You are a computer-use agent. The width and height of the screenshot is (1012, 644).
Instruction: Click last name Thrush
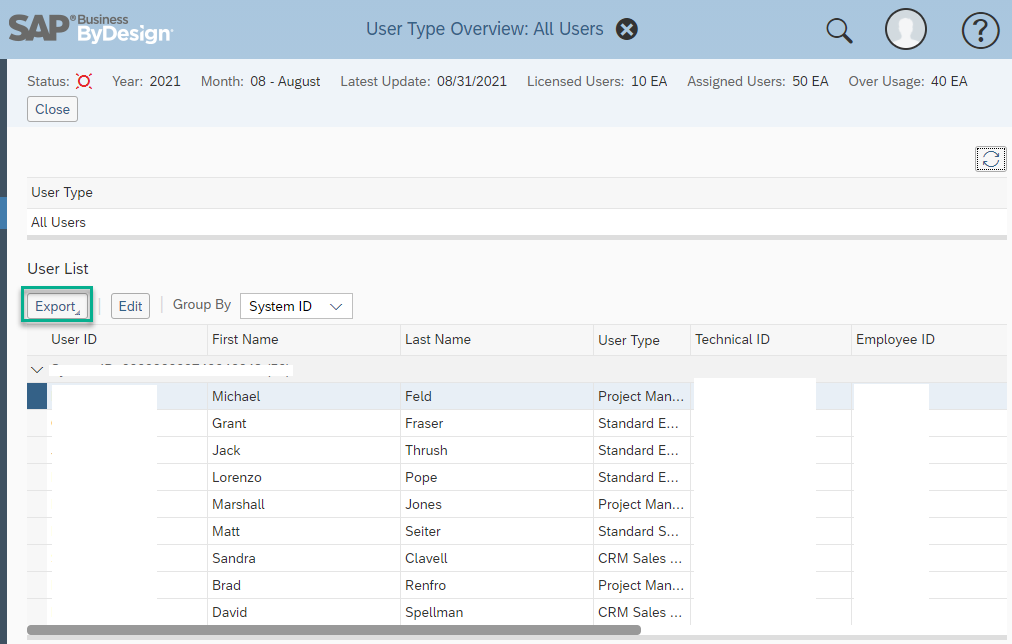(x=426, y=450)
